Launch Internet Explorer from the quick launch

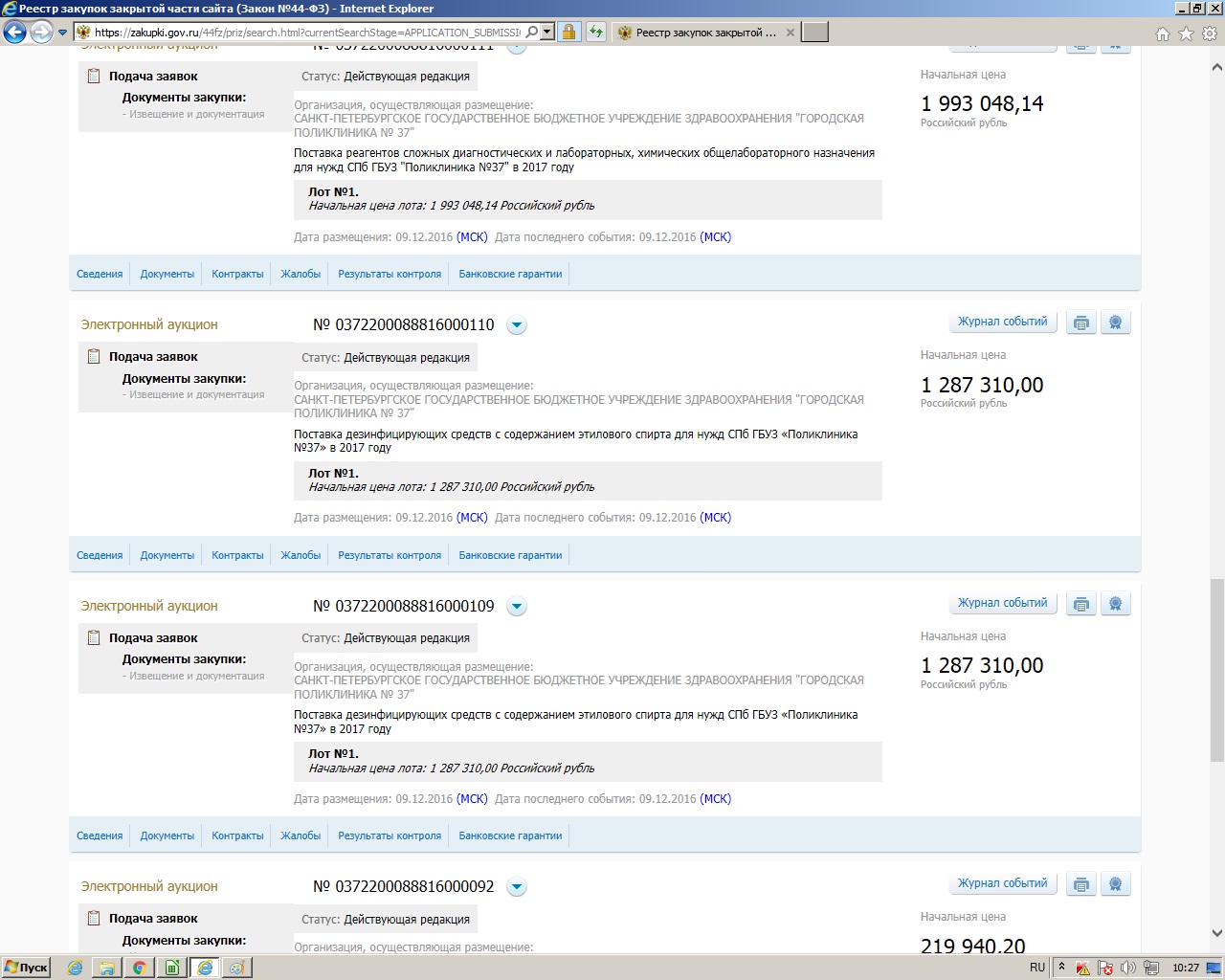75,968
